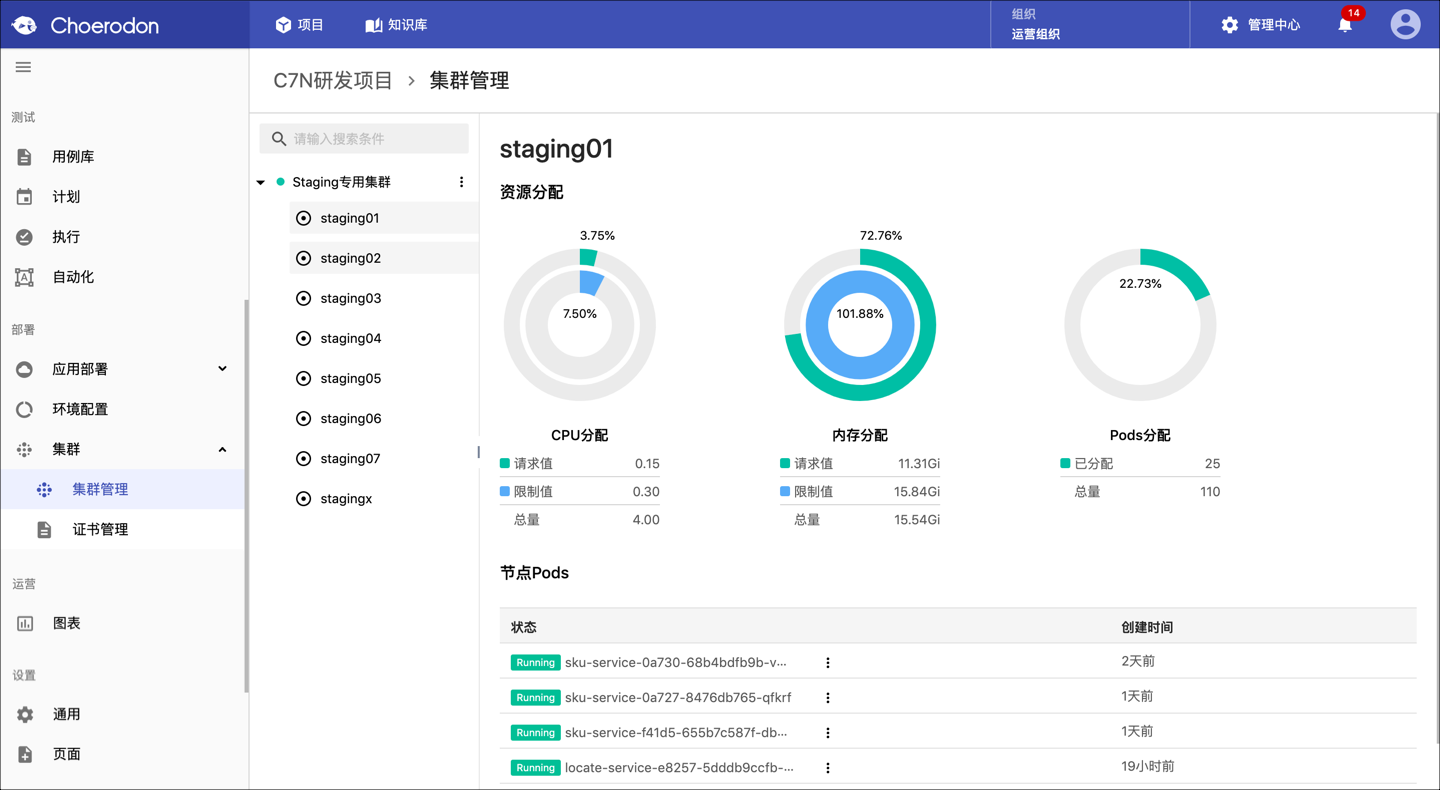Click the 集群管理 breadcrumb
This screenshot has height=790, width=1440.
(x=469, y=81)
